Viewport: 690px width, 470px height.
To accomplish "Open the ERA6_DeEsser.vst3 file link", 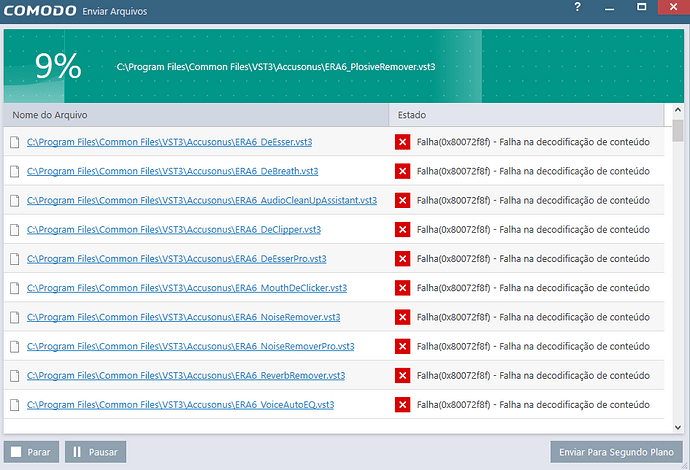I will (169, 142).
